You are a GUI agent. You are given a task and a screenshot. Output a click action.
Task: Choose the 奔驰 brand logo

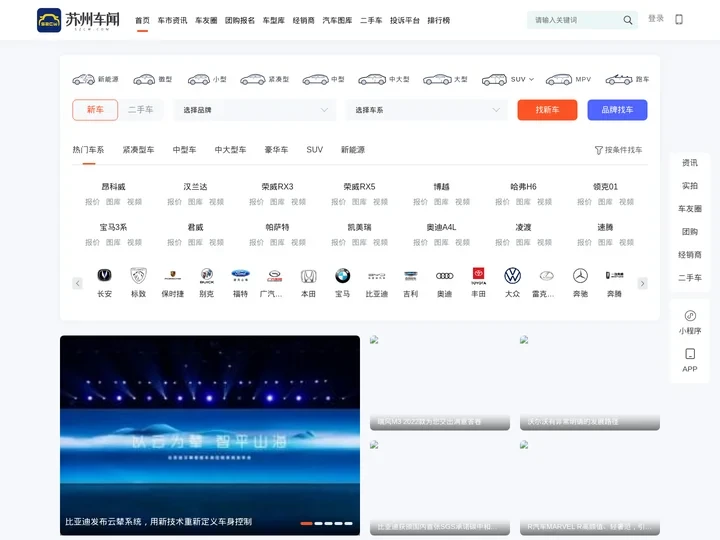pyautogui.click(x=580, y=276)
